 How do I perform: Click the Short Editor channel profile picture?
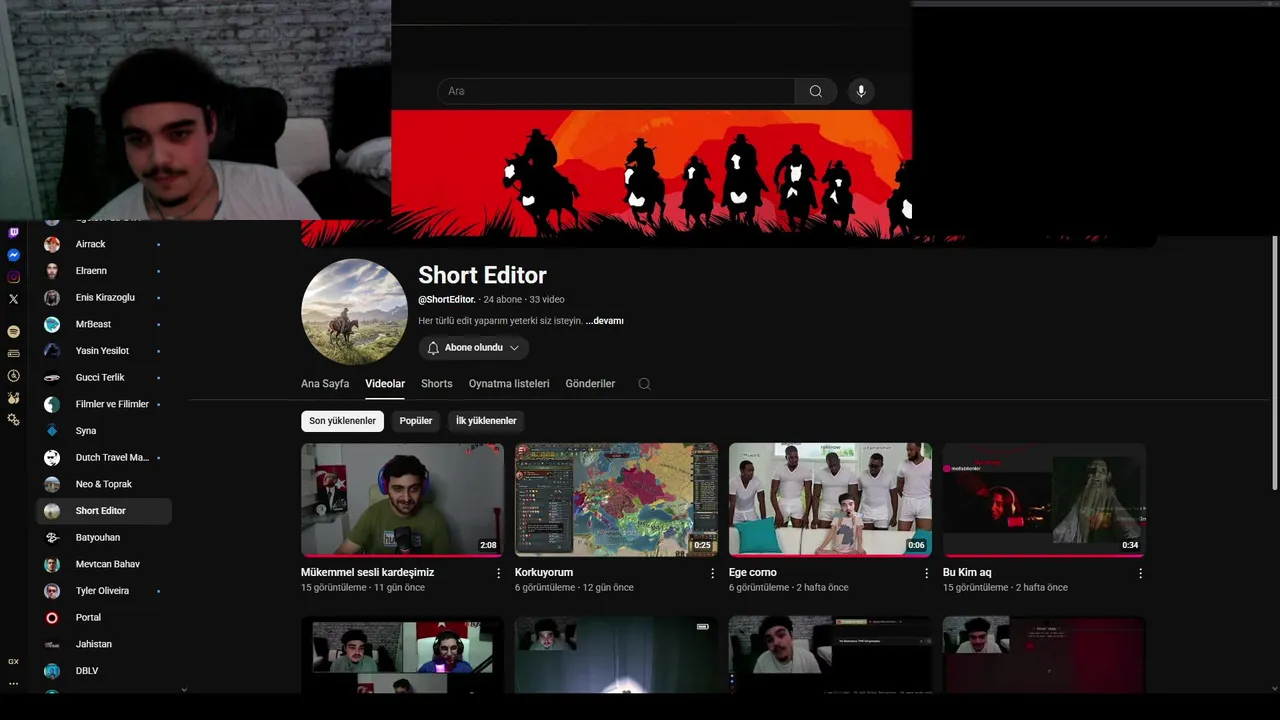354,312
